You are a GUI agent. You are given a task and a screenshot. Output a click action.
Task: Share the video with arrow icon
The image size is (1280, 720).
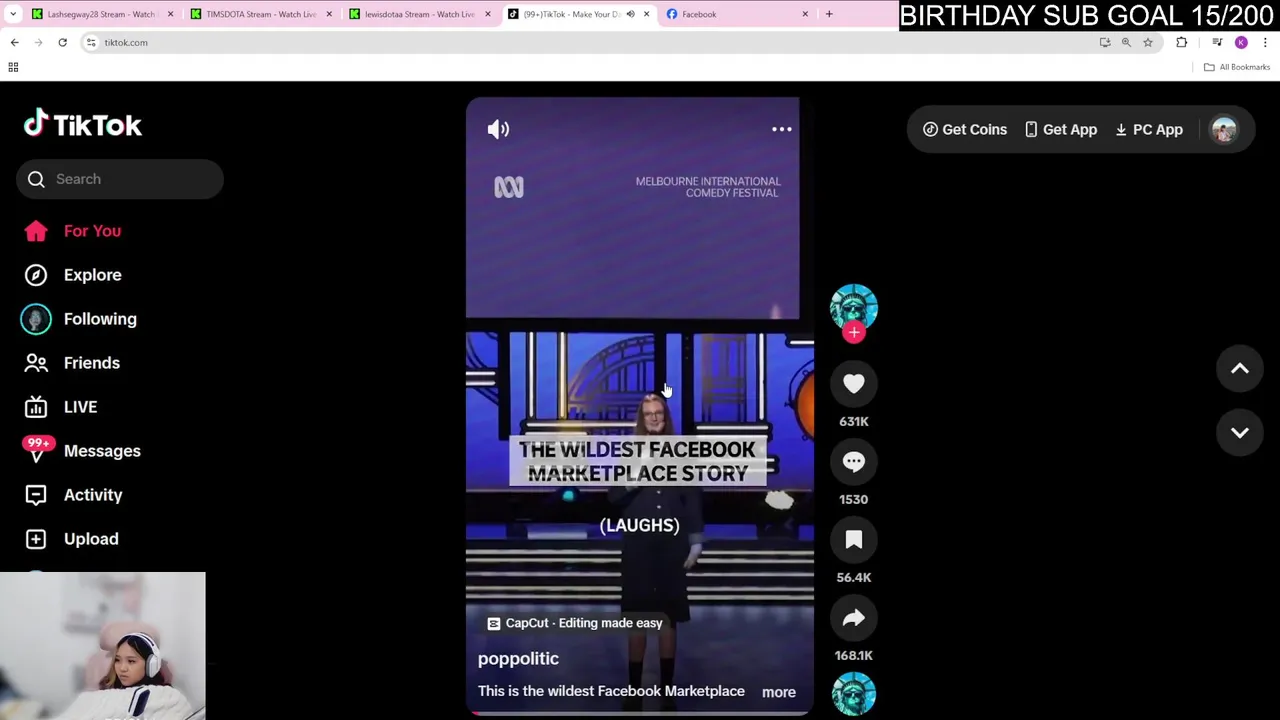tap(854, 618)
